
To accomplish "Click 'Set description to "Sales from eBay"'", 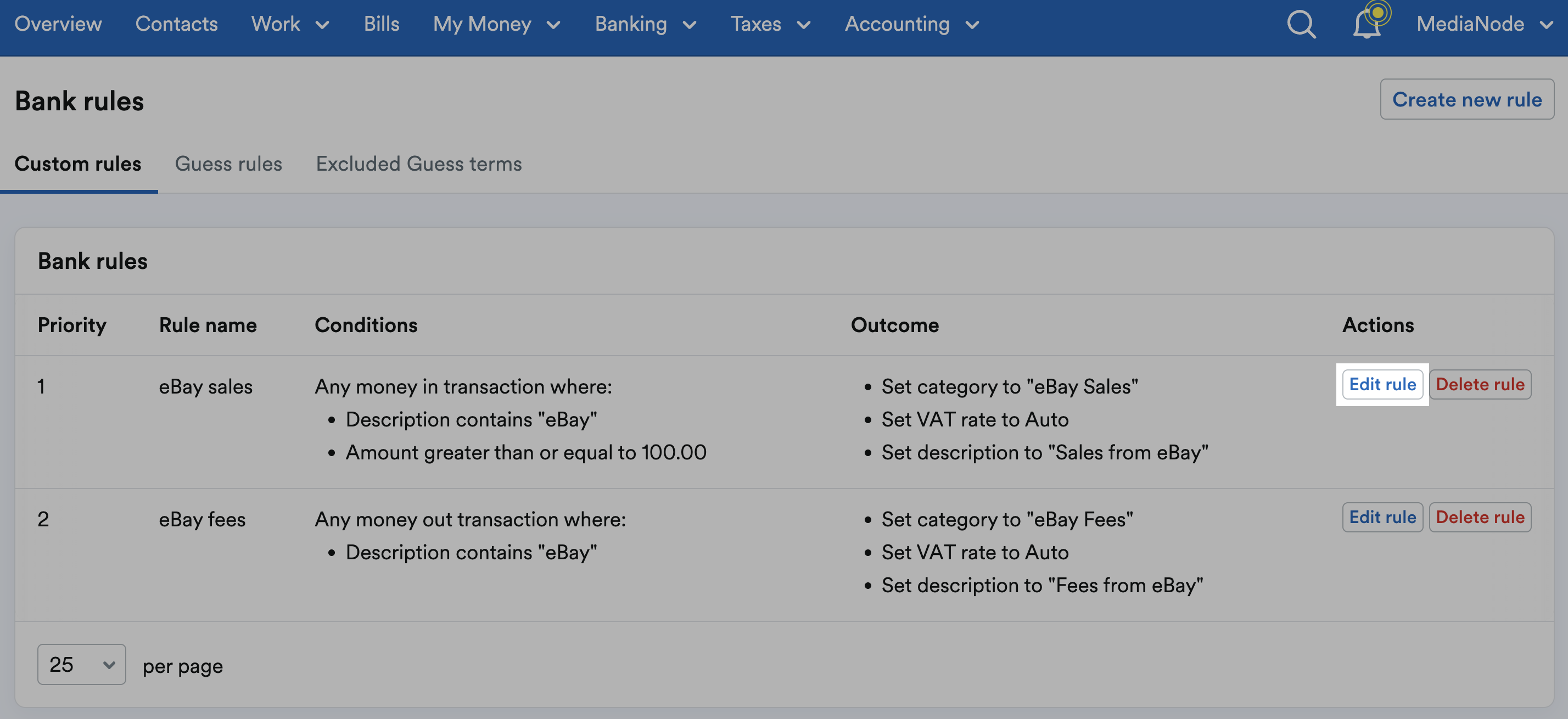I will pos(1045,452).
